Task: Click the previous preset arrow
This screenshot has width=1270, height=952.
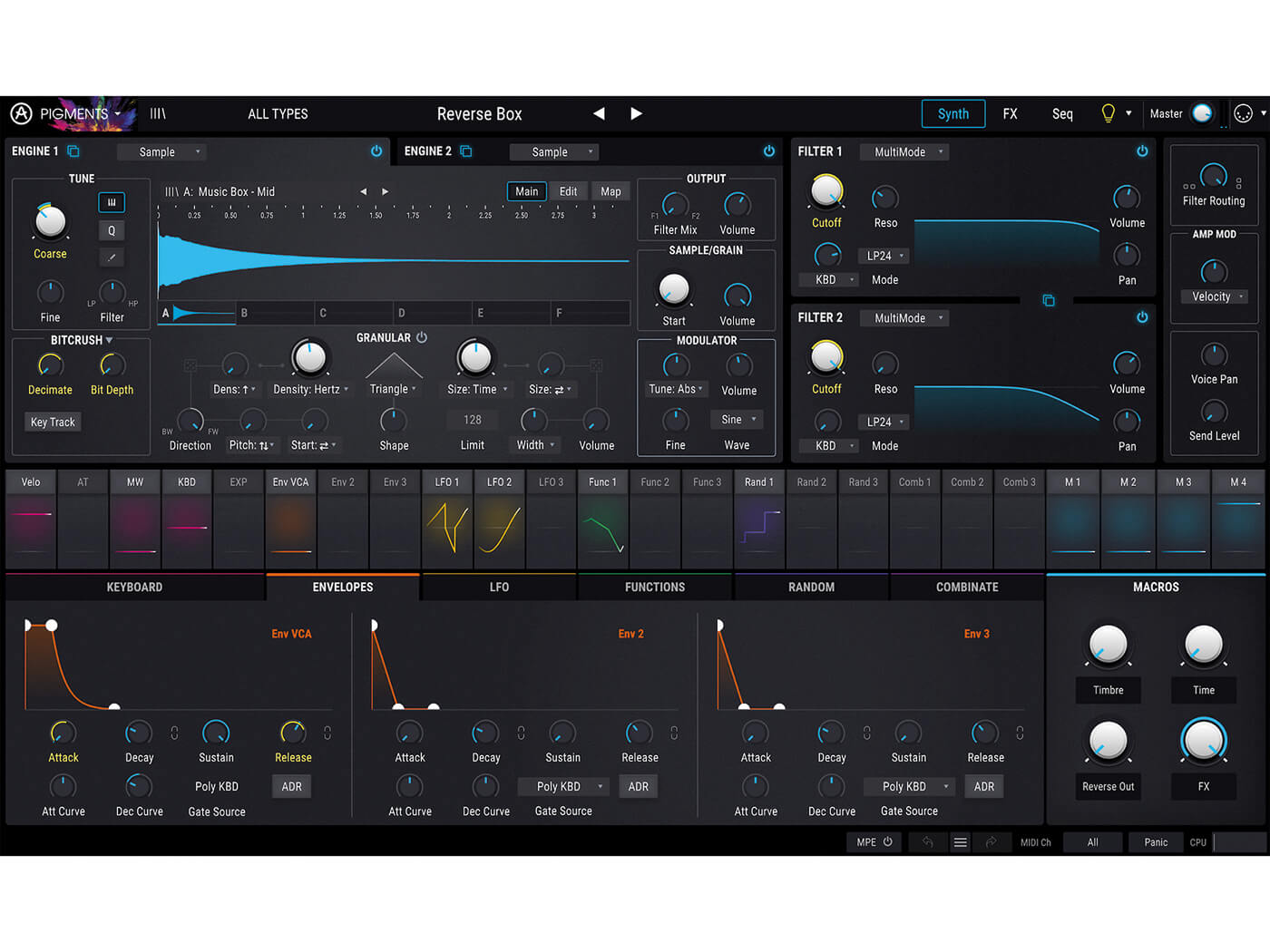Action: pyautogui.click(x=599, y=113)
